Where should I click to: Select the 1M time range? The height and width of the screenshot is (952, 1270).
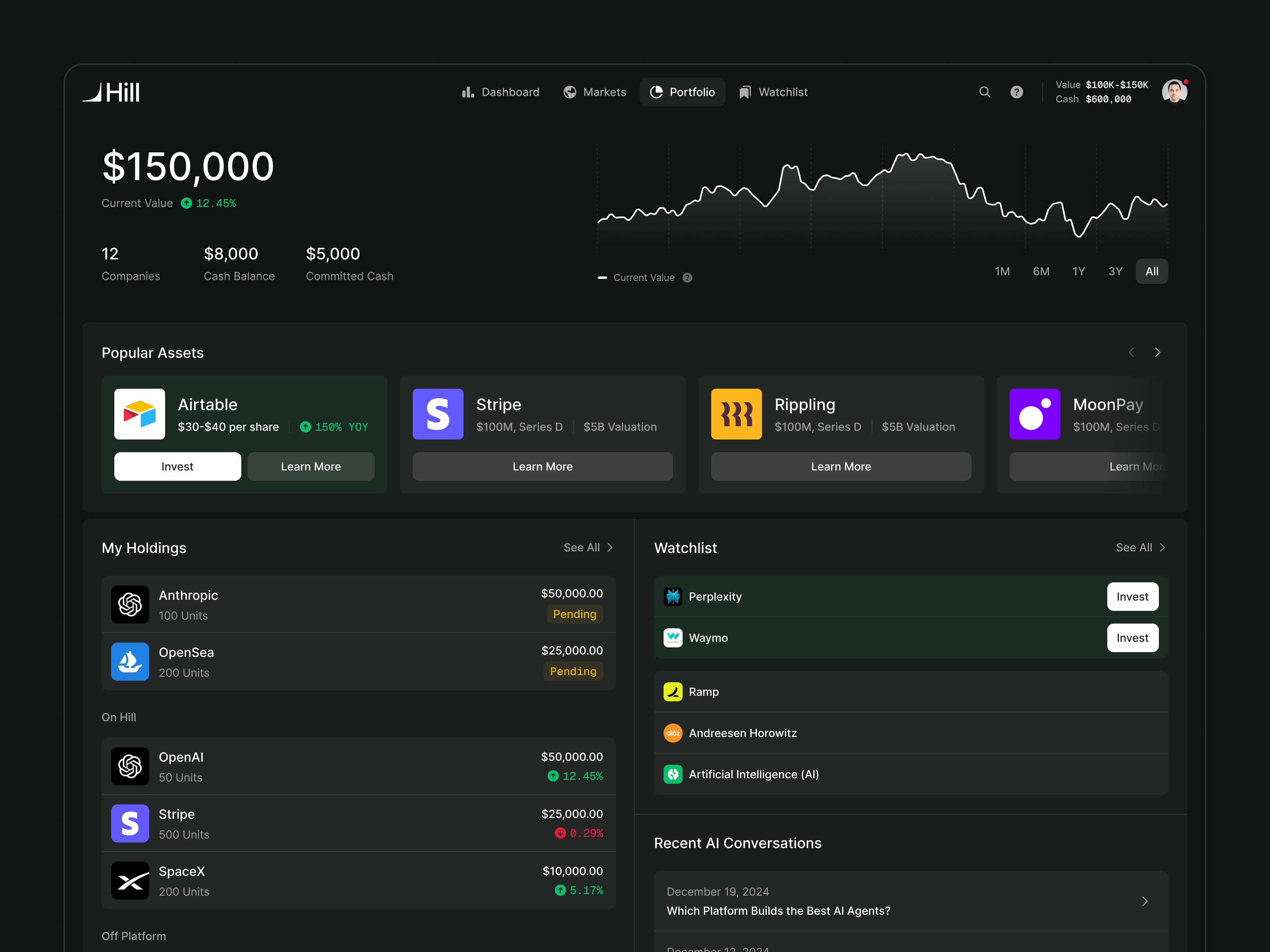click(x=1002, y=271)
